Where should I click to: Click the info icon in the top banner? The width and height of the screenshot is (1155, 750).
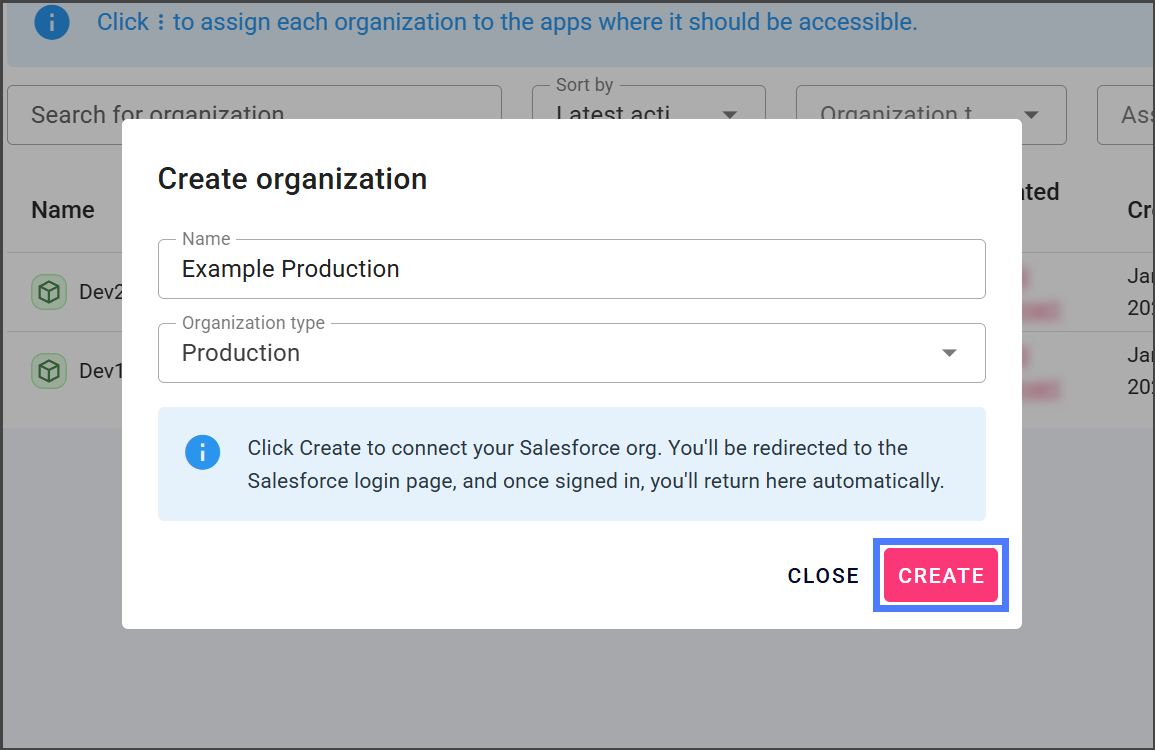(x=52, y=22)
